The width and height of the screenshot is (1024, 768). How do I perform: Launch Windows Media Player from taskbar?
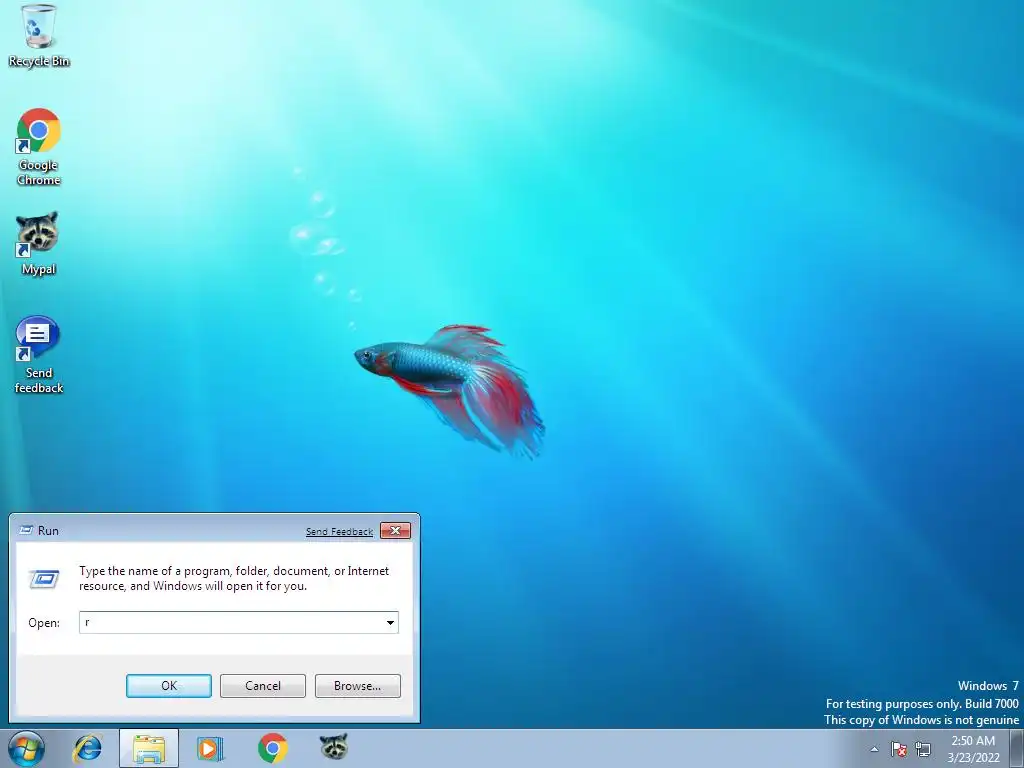210,748
